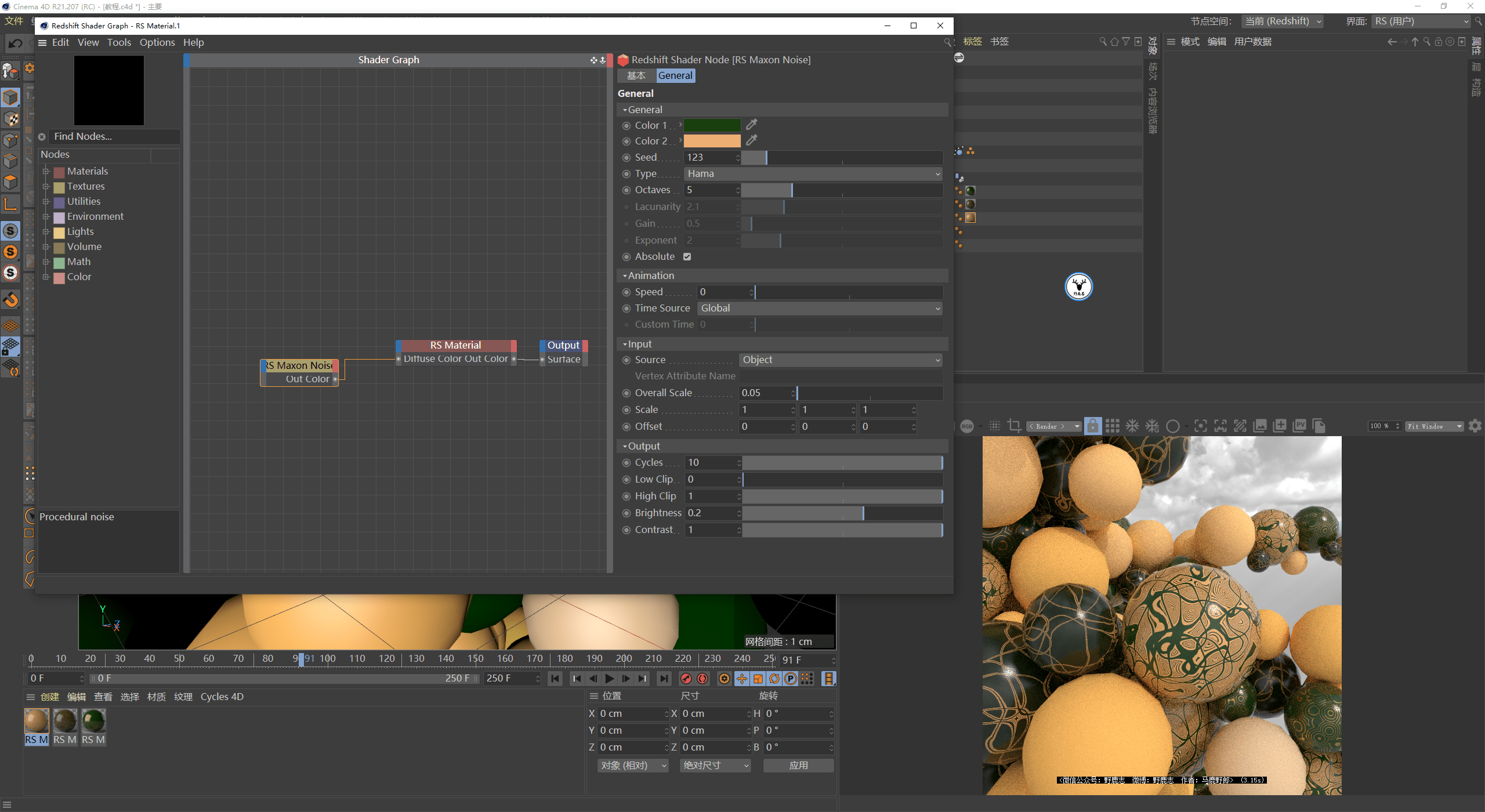This screenshot has width=1485, height=812.
Task: Click the record active objects keyframe button
Action: (686, 679)
